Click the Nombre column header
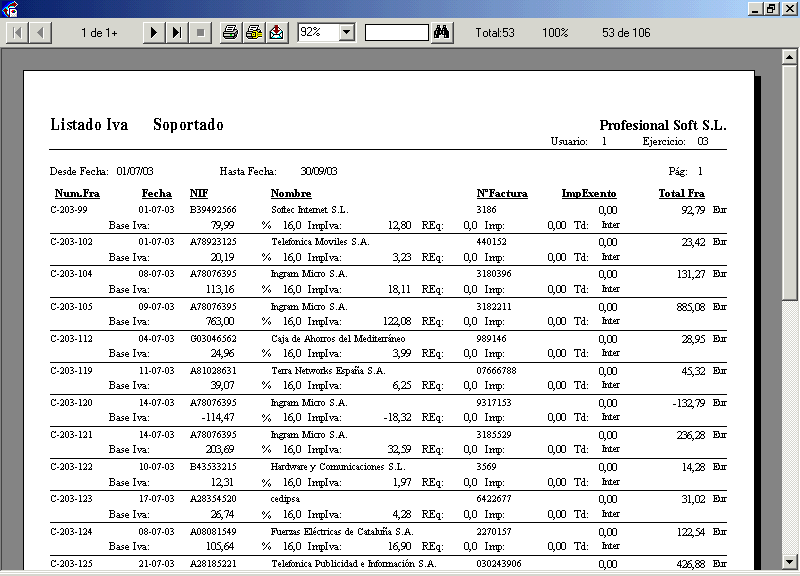The image size is (800, 576). (290, 193)
